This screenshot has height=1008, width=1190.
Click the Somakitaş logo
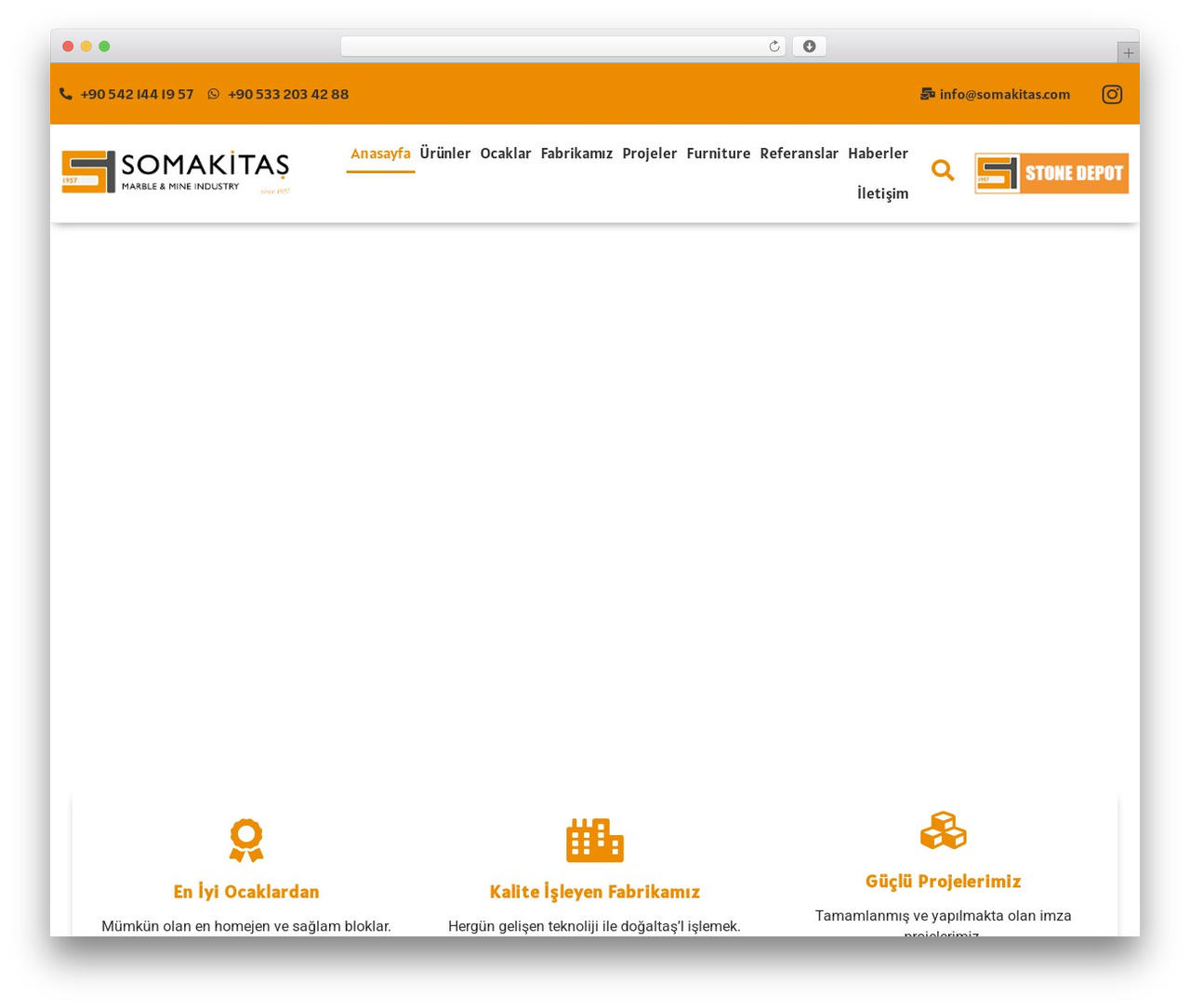pyautogui.click(x=176, y=173)
